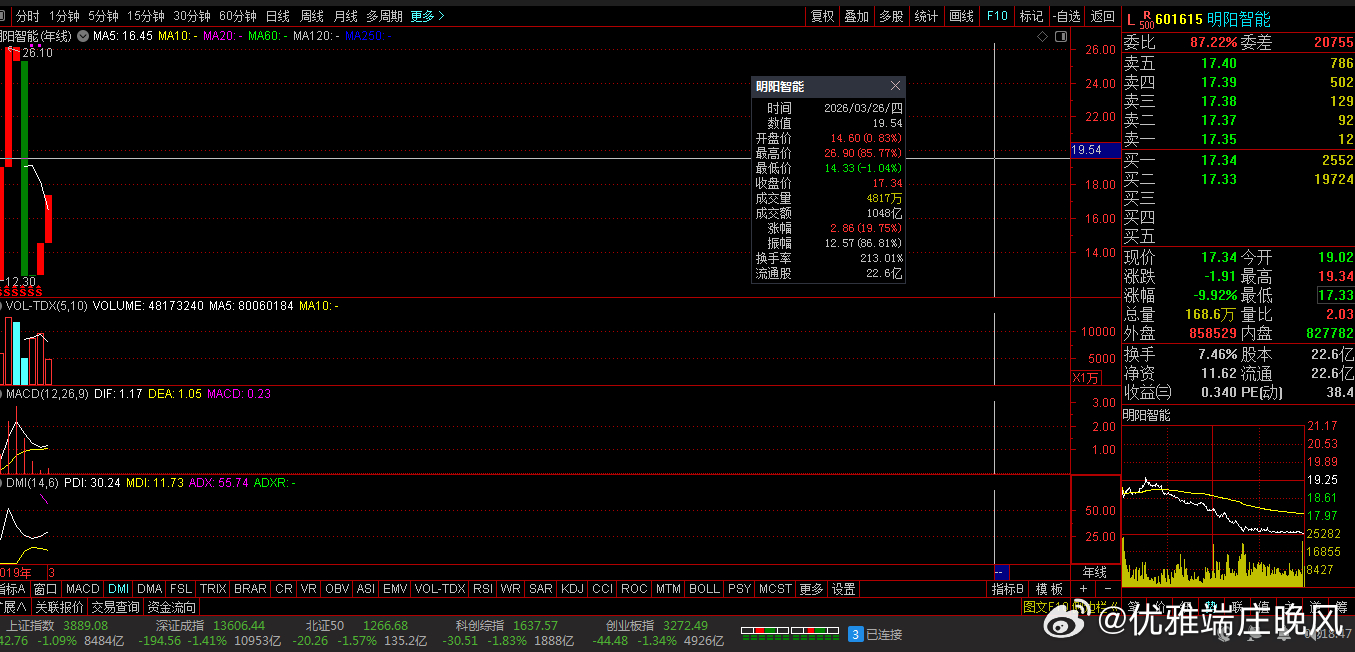Click the 年线 label below the price axis
The width and height of the screenshot is (1355, 652).
pyautogui.click(x=1095, y=572)
